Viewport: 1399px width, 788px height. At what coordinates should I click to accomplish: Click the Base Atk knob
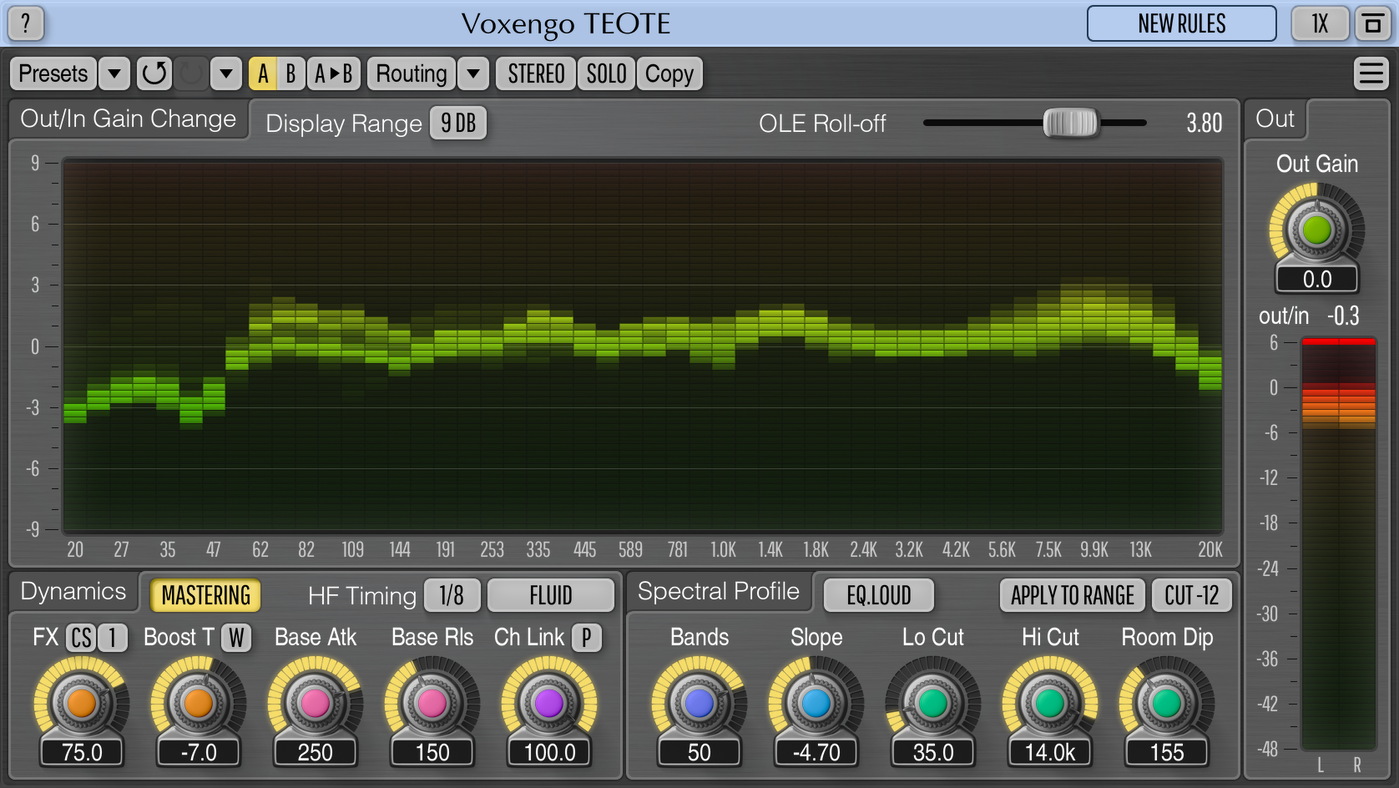(x=315, y=703)
